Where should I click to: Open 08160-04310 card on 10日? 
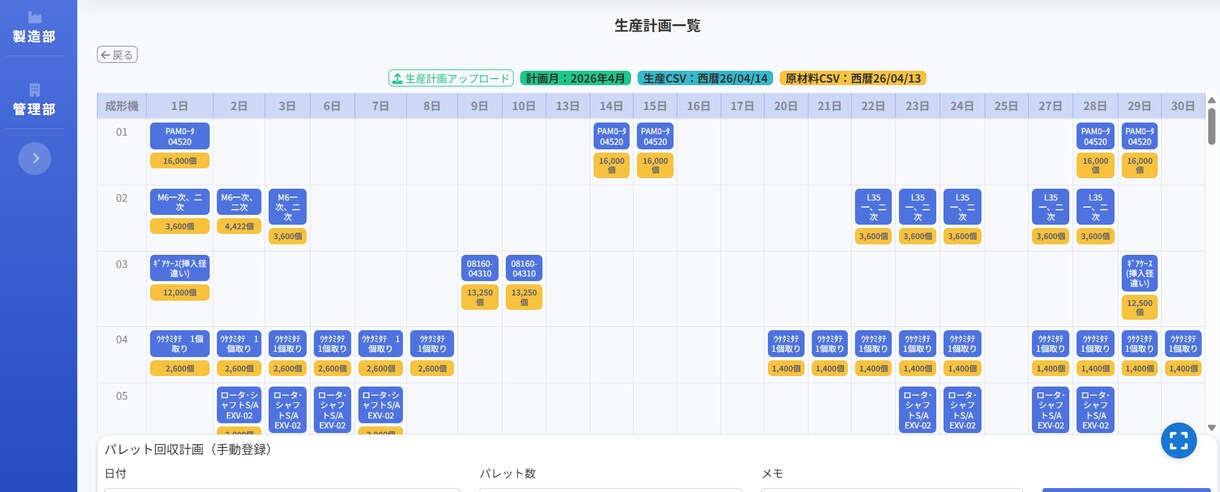coord(524,268)
